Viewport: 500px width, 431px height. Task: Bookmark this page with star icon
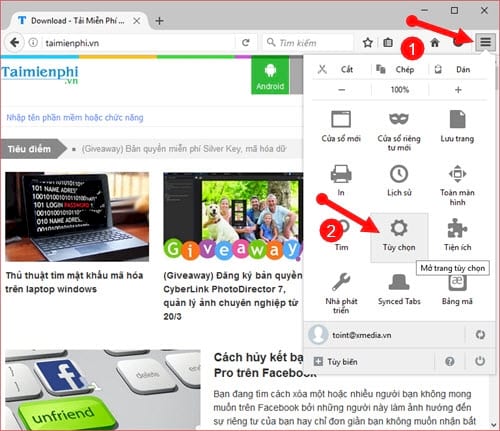pyautogui.click(x=368, y=43)
